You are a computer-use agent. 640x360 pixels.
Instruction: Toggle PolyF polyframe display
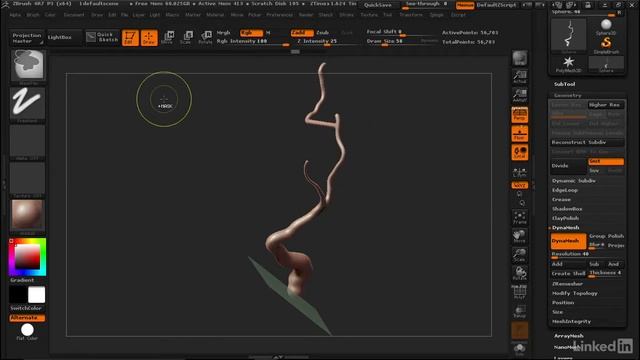coord(520,292)
